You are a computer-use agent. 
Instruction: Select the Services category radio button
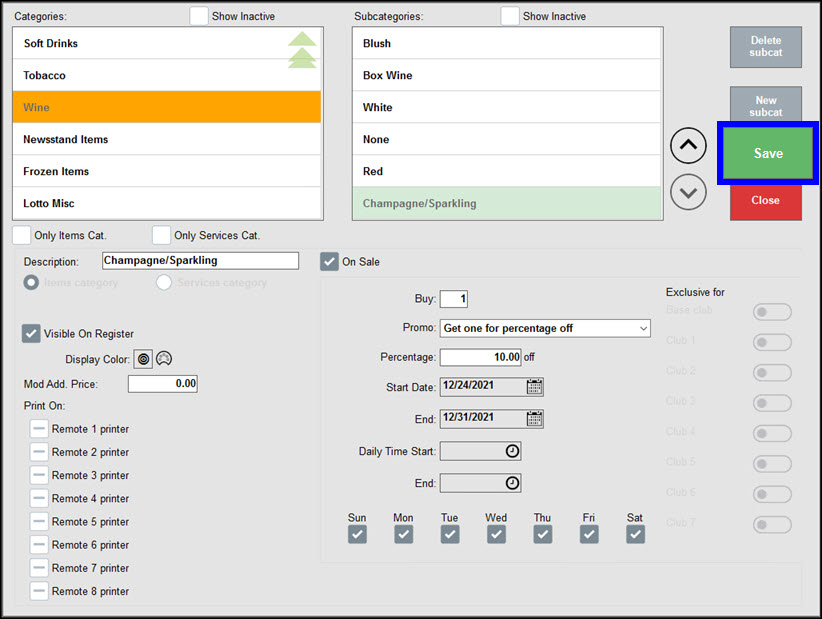164,283
